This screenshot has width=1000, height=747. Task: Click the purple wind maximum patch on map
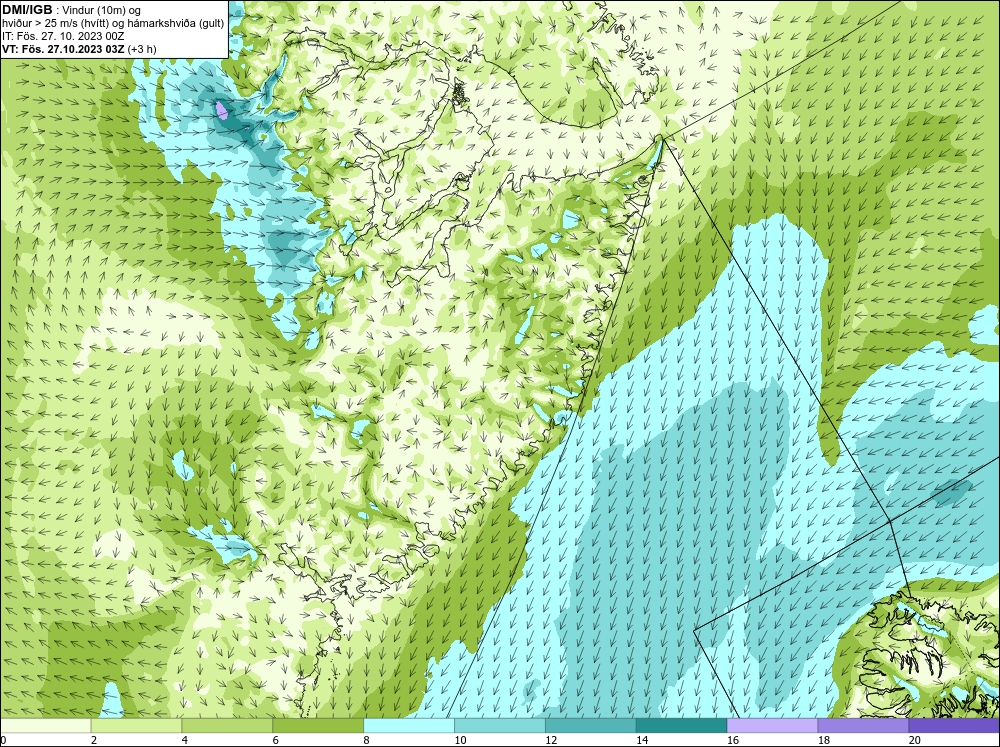point(221,109)
